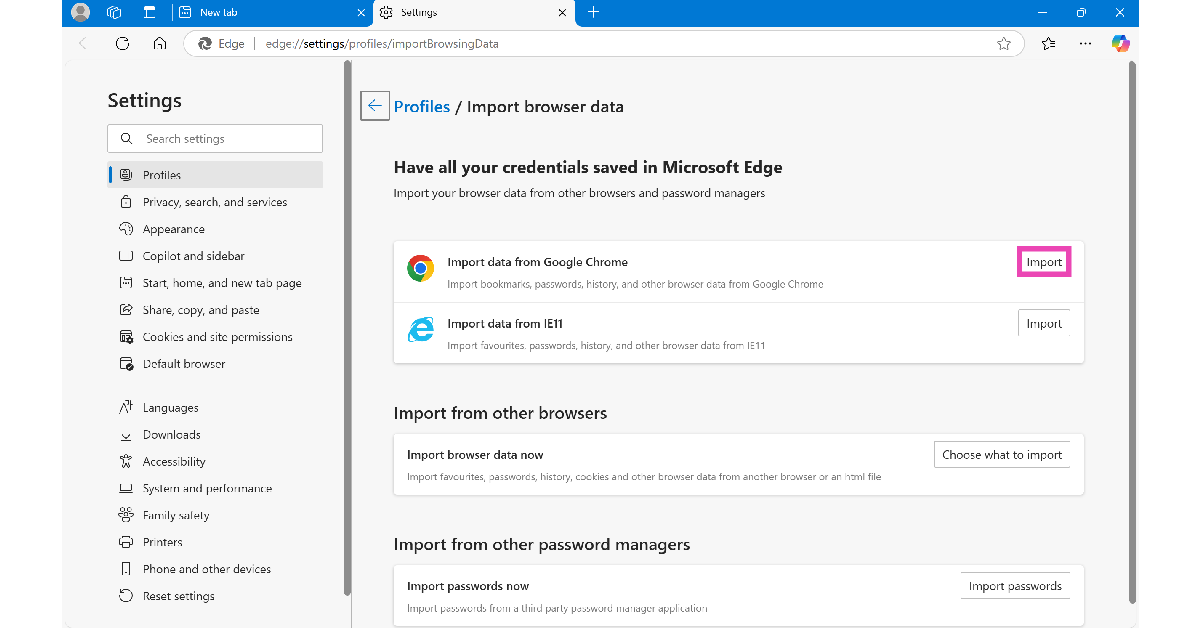
Task: Click Import for IE11 data
Action: tap(1044, 323)
